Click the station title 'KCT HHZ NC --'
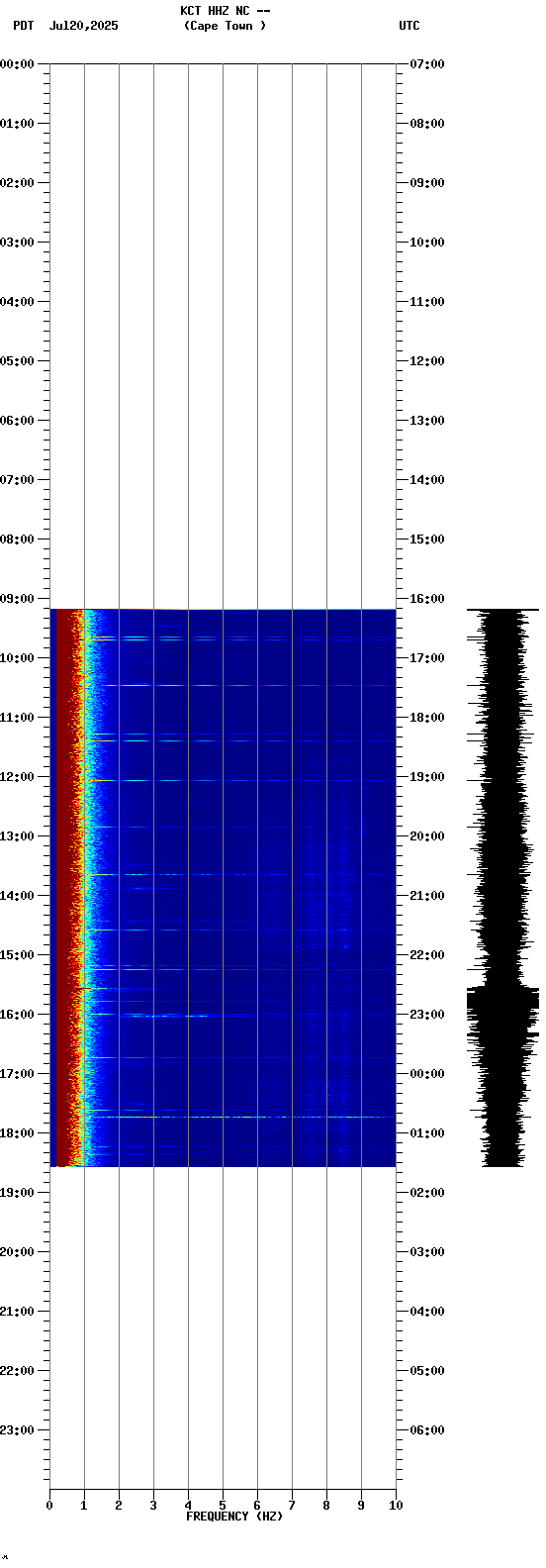The width and height of the screenshot is (546, 1568). (x=226, y=11)
